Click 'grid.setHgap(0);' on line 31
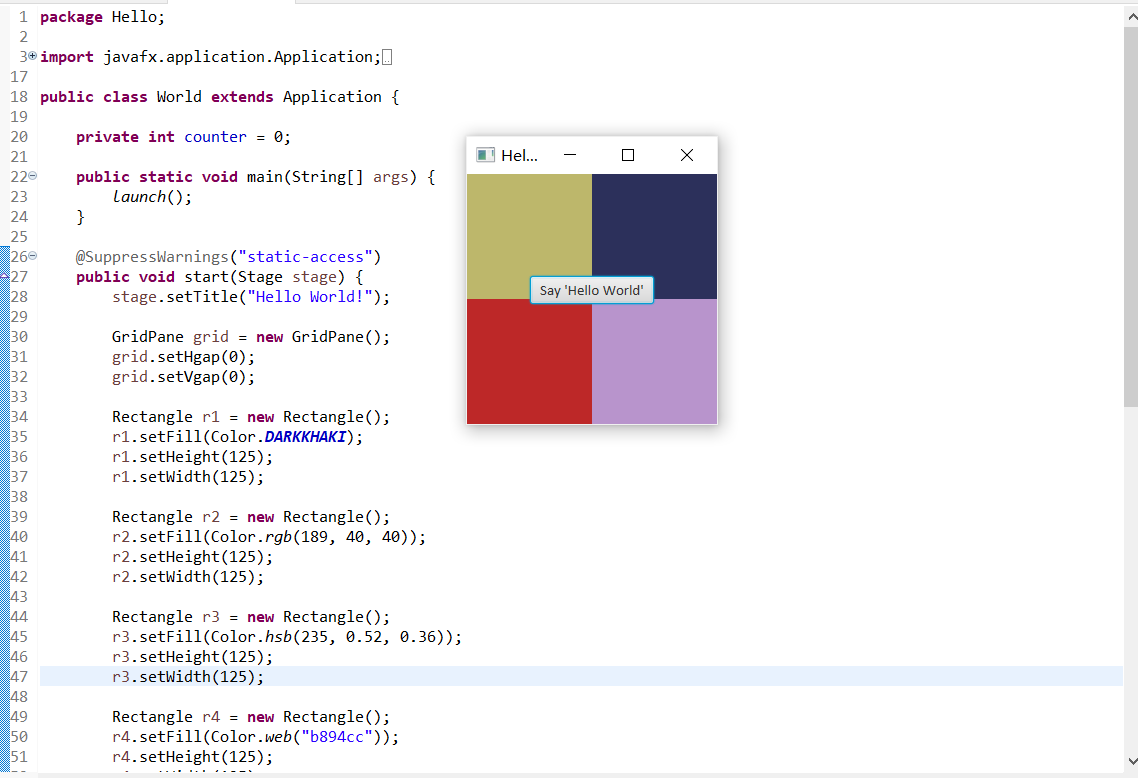The height and width of the screenshot is (778, 1138). [184, 357]
